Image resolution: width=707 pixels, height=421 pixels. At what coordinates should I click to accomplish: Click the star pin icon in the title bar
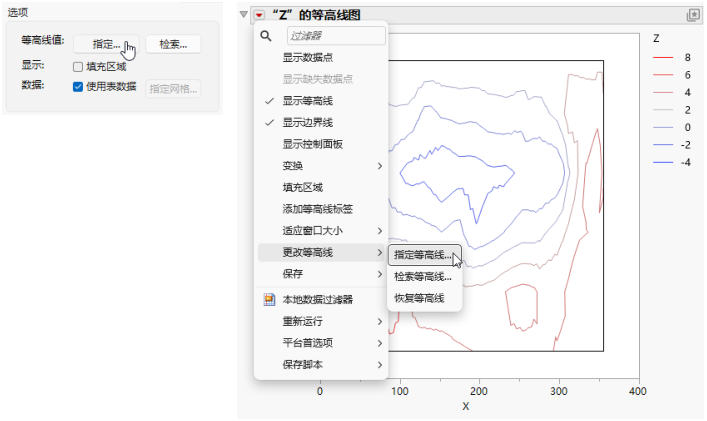click(693, 15)
